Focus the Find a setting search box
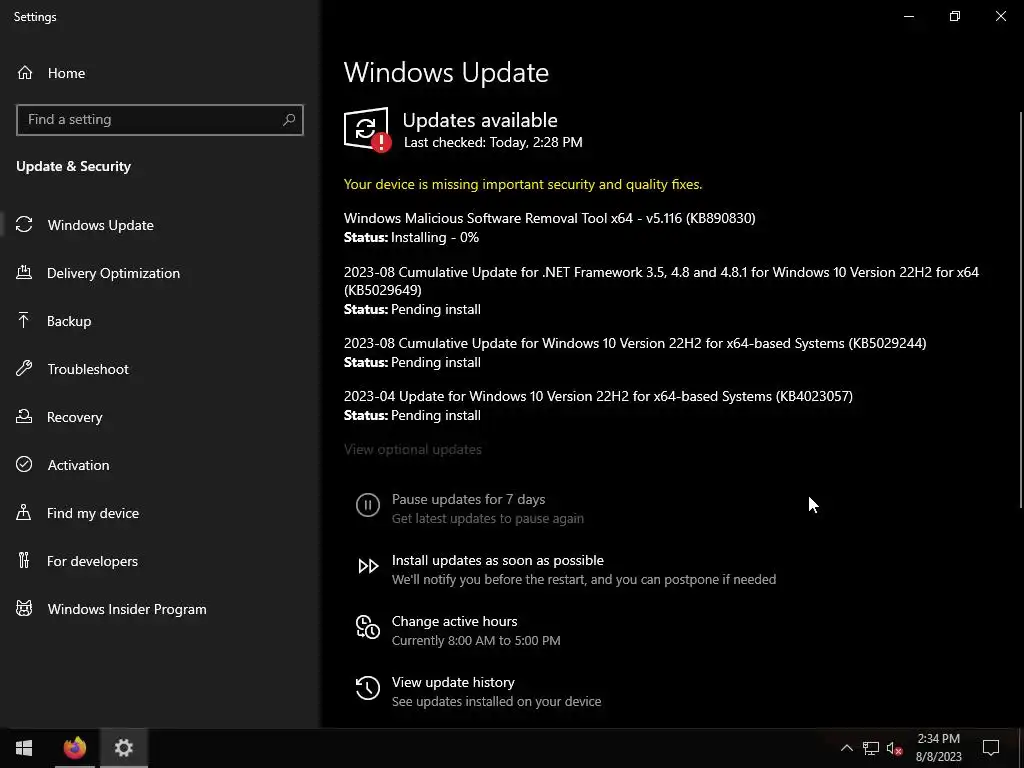This screenshot has width=1024, height=768. (159, 120)
